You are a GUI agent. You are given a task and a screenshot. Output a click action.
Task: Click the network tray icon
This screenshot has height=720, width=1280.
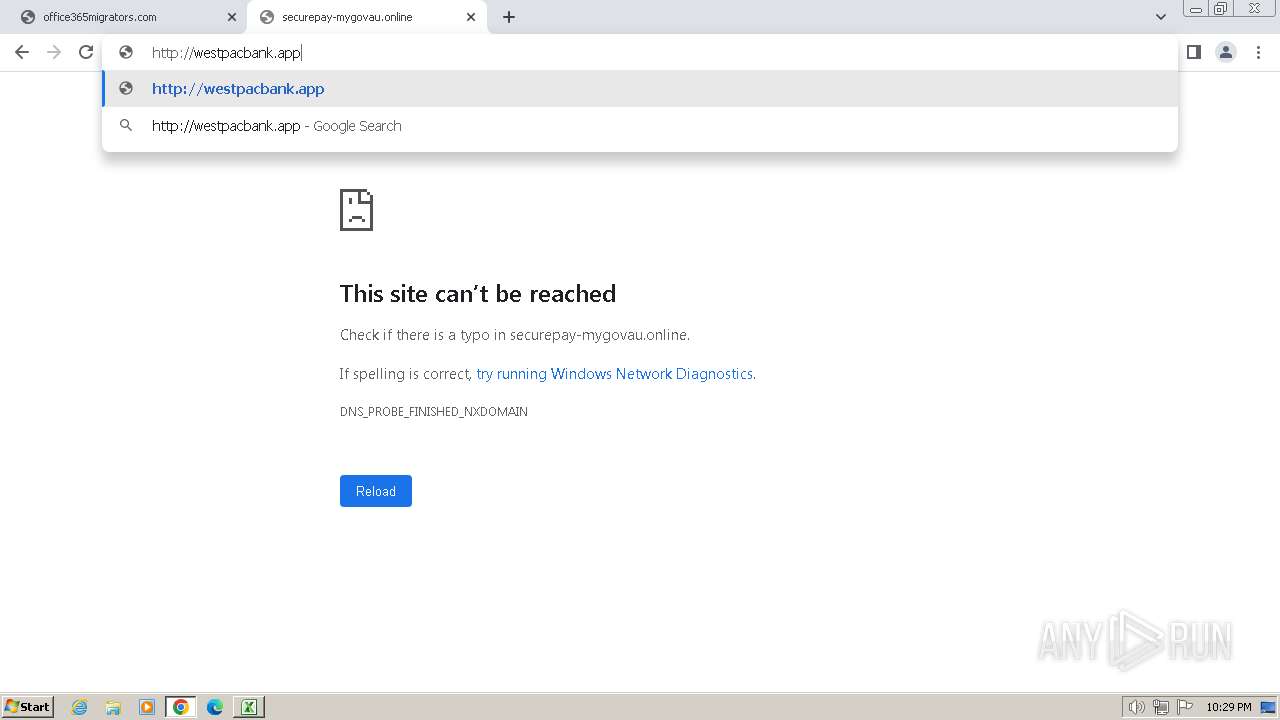(1161, 707)
